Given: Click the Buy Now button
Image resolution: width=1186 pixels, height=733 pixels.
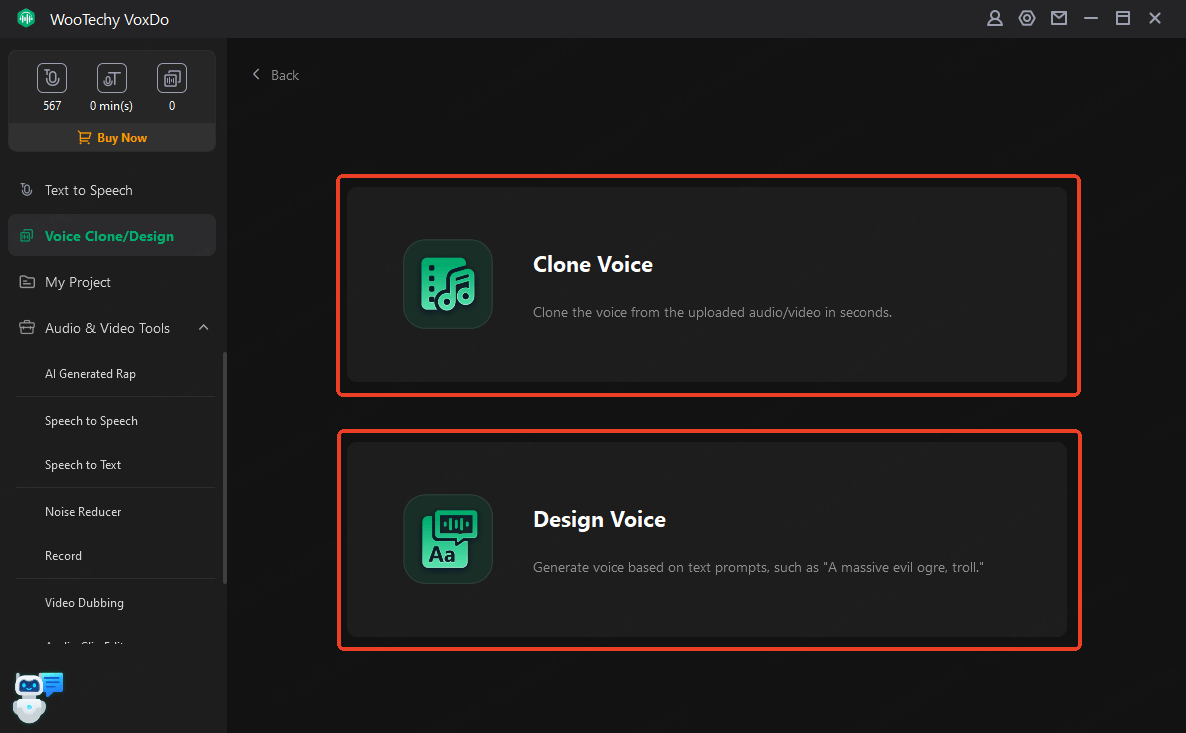Looking at the screenshot, I should (x=112, y=138).
